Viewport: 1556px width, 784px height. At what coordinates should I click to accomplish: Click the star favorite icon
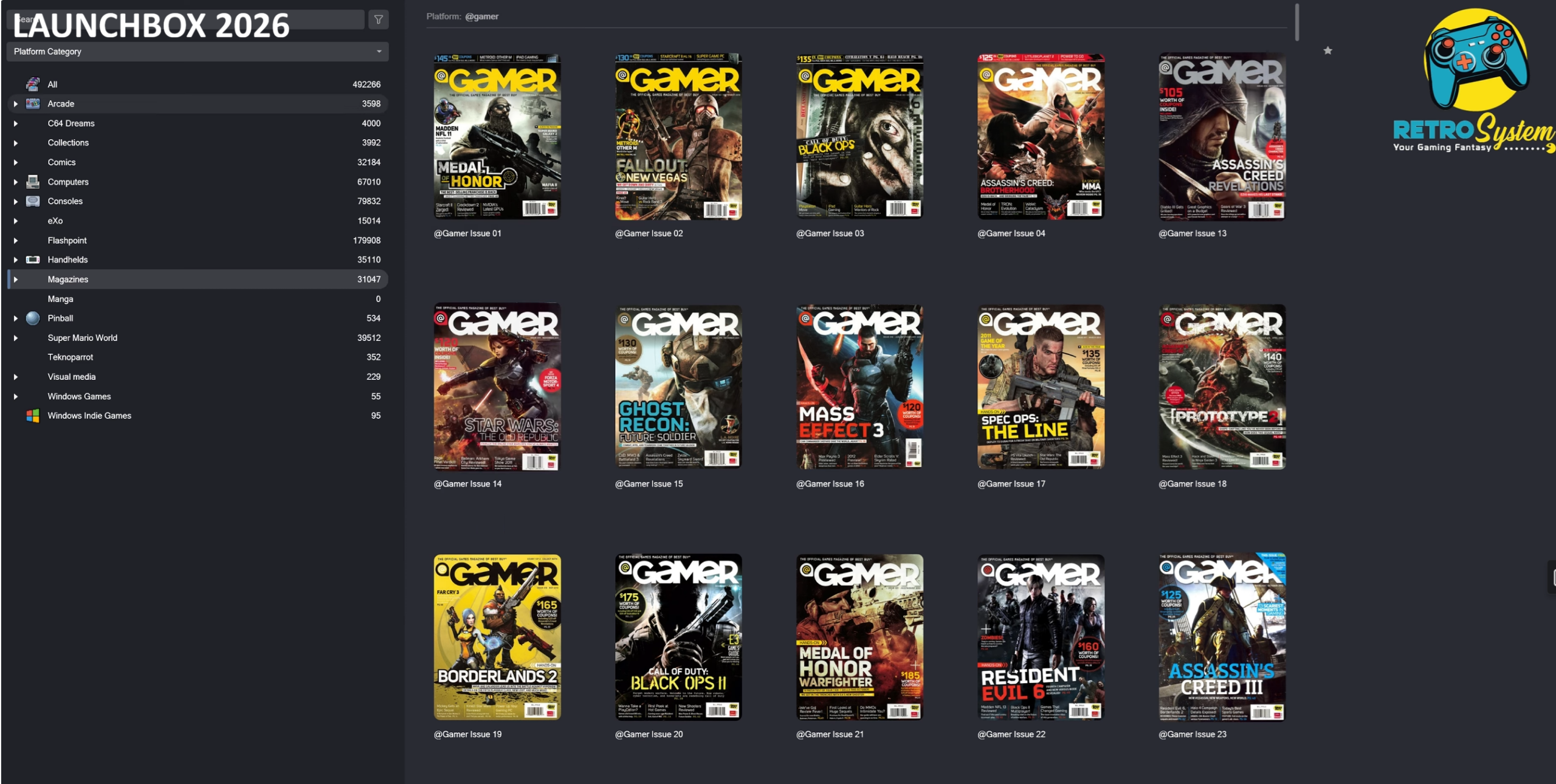1327,50
